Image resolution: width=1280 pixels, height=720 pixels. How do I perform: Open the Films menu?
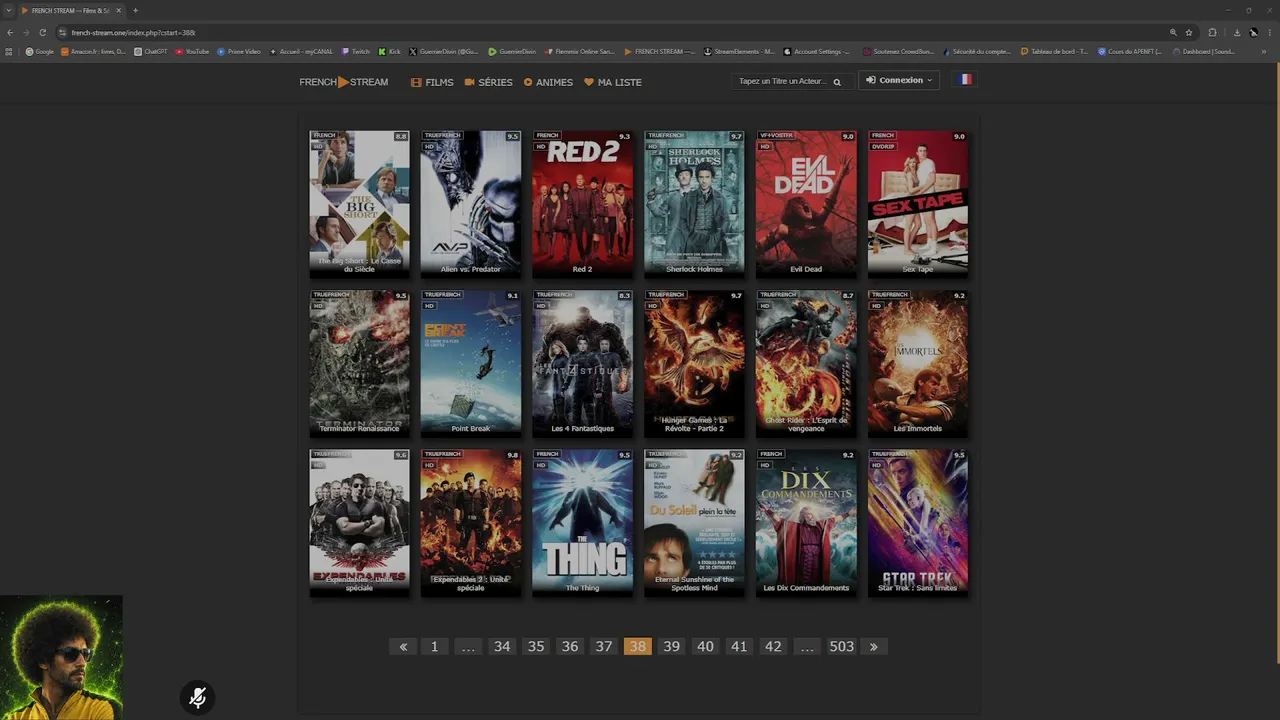(432, 82)
